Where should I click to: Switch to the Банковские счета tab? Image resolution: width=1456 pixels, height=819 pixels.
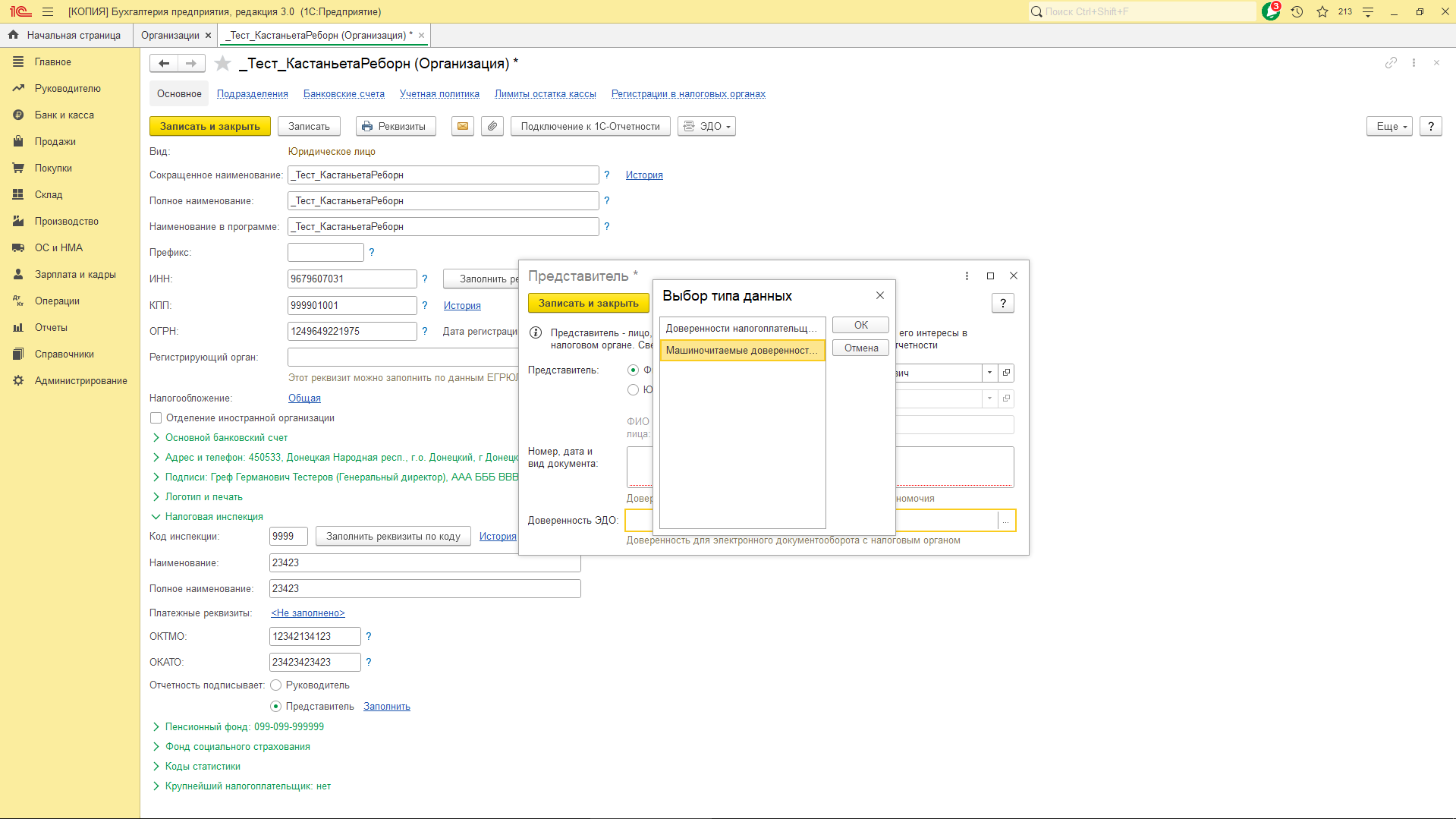click(x=344, y=93)
